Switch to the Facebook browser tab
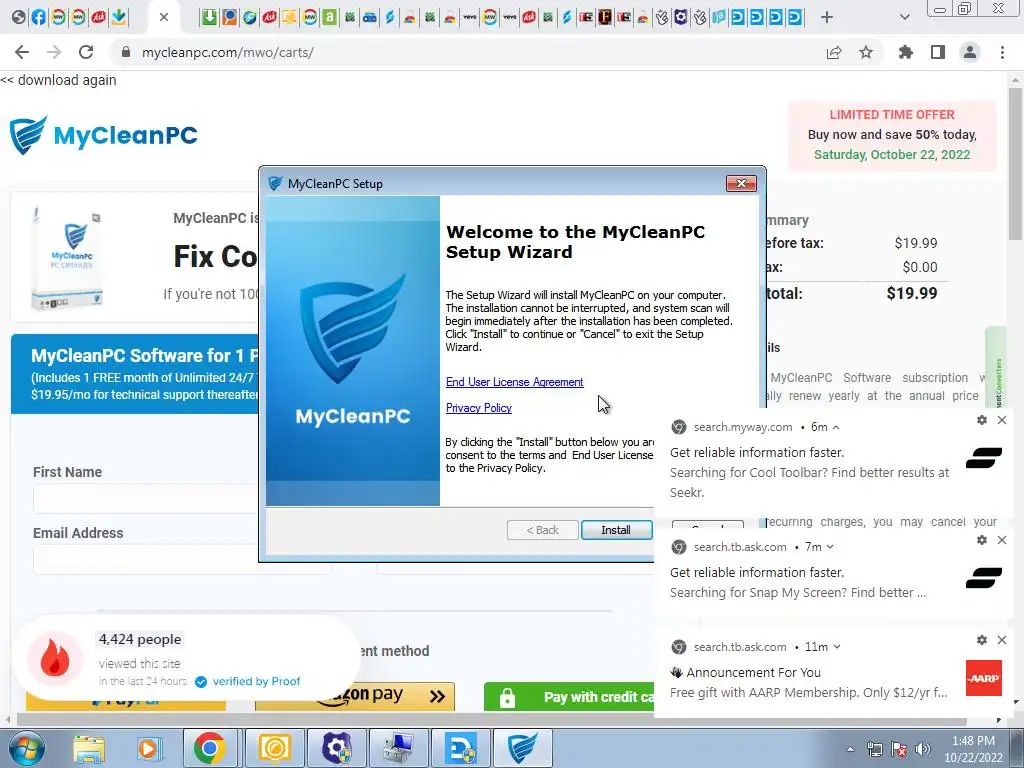Screen dimensions: 1024x768 coord(39,18)
